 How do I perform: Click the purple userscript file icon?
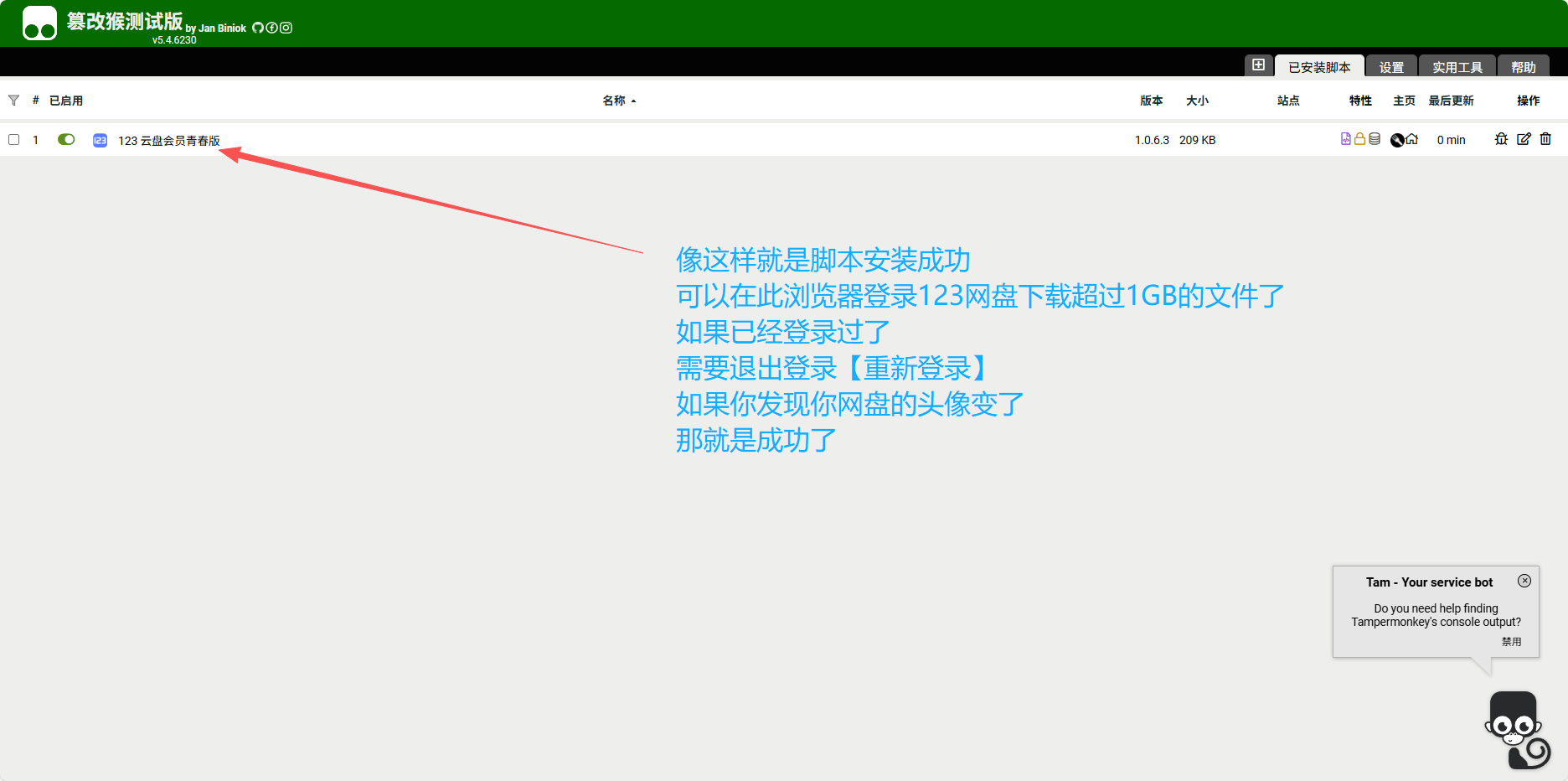[x=1344, y=138]
